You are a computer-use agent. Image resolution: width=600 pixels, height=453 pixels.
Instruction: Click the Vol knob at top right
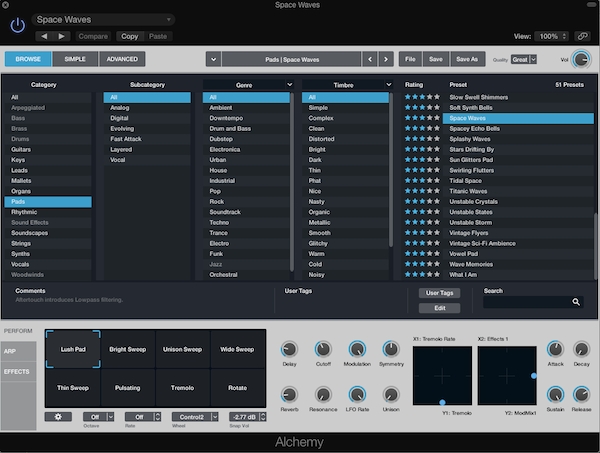(581, 59)
